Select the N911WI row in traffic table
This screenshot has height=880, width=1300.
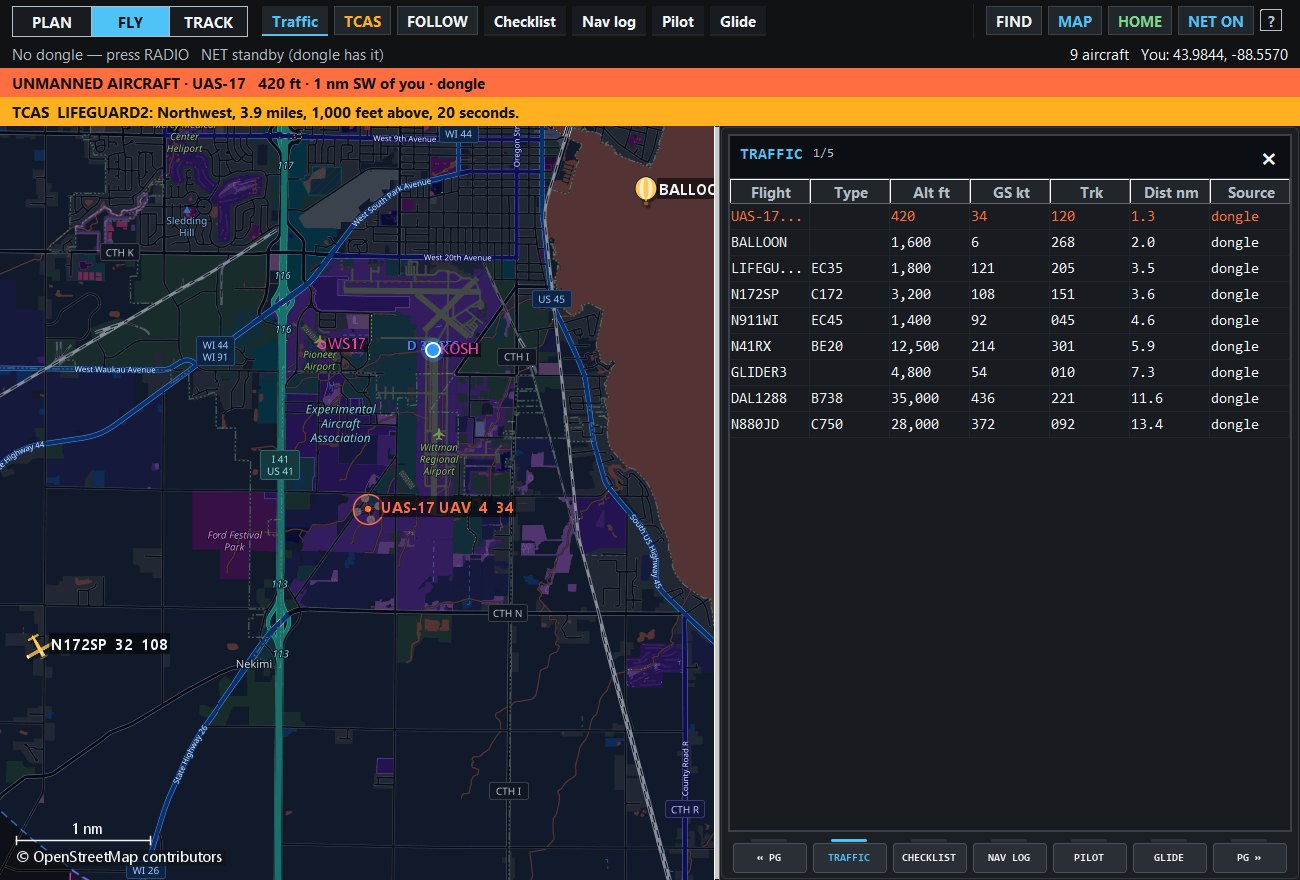[x=1009, y=320]
